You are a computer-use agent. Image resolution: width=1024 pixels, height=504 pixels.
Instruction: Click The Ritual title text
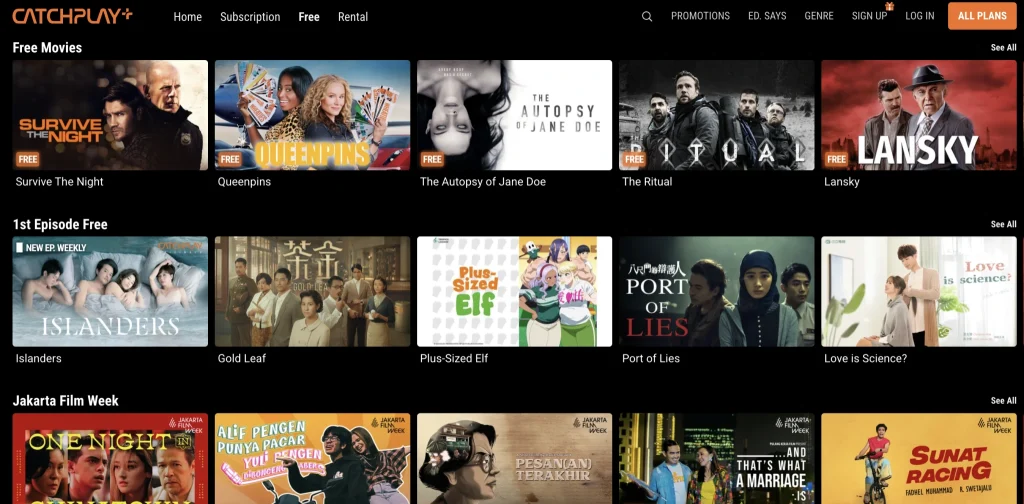[x=647, y=182]
